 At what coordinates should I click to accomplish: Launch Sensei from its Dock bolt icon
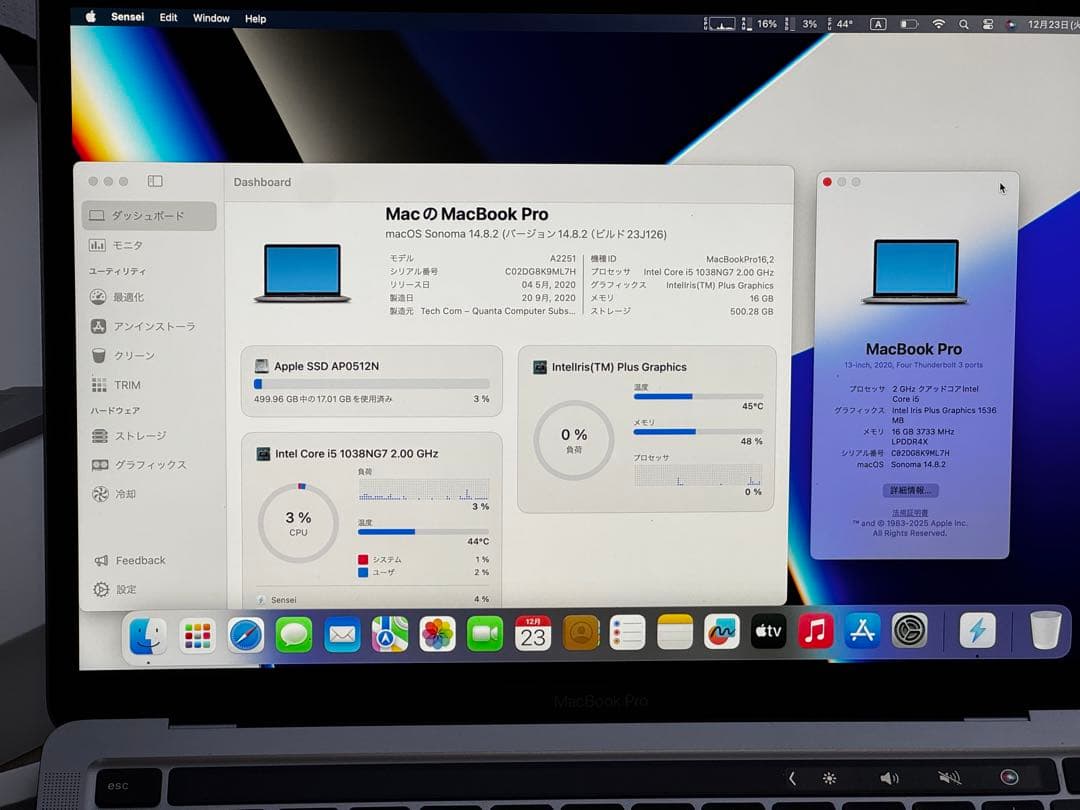[977, 631]
